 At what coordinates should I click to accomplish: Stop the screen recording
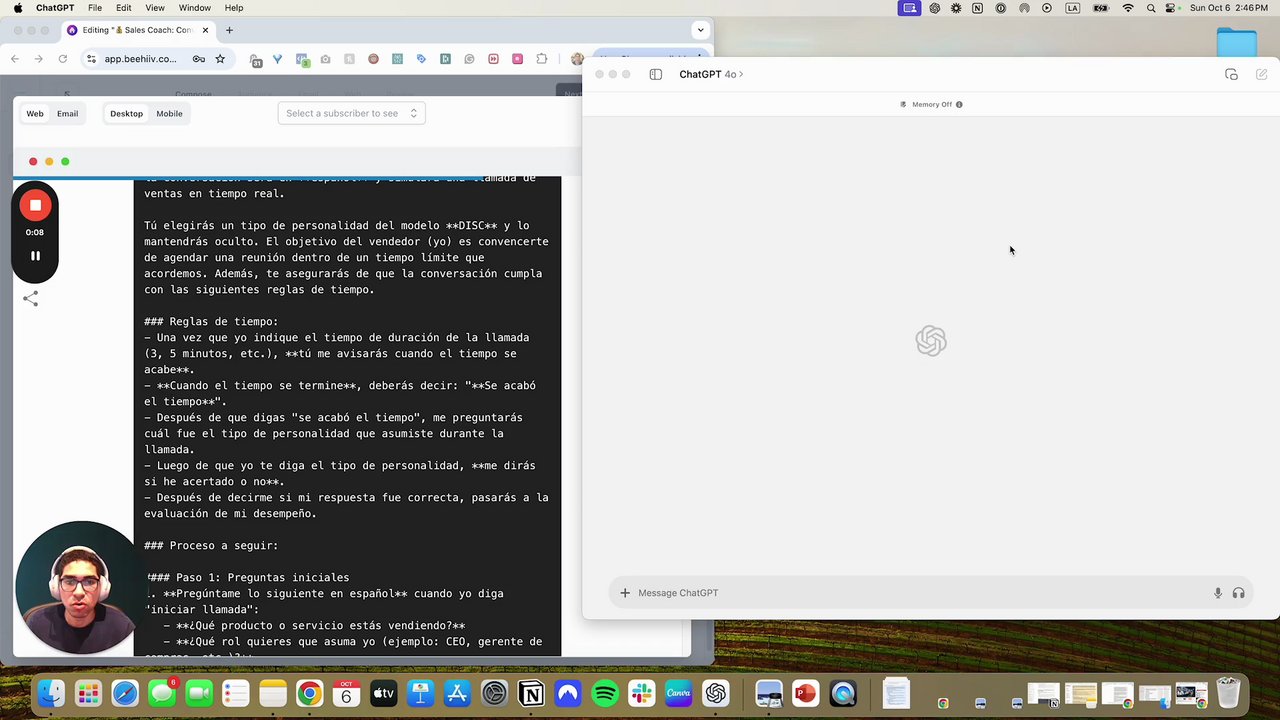coord(35,205)
